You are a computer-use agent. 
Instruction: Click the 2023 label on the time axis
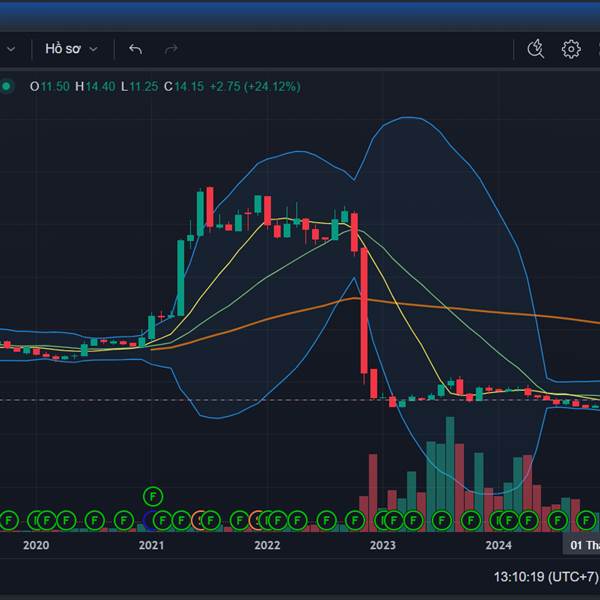(x=382, y=545)
